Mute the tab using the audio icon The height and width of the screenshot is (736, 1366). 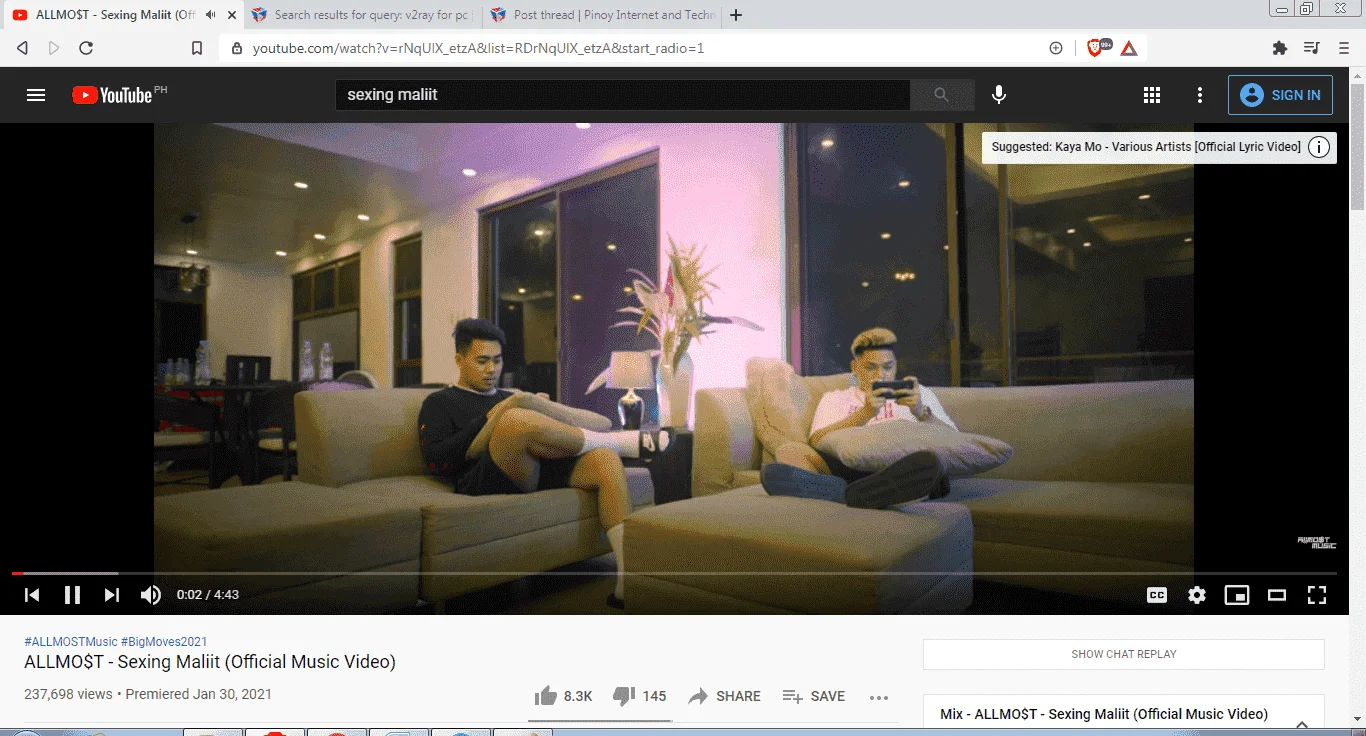pos(210,15)
